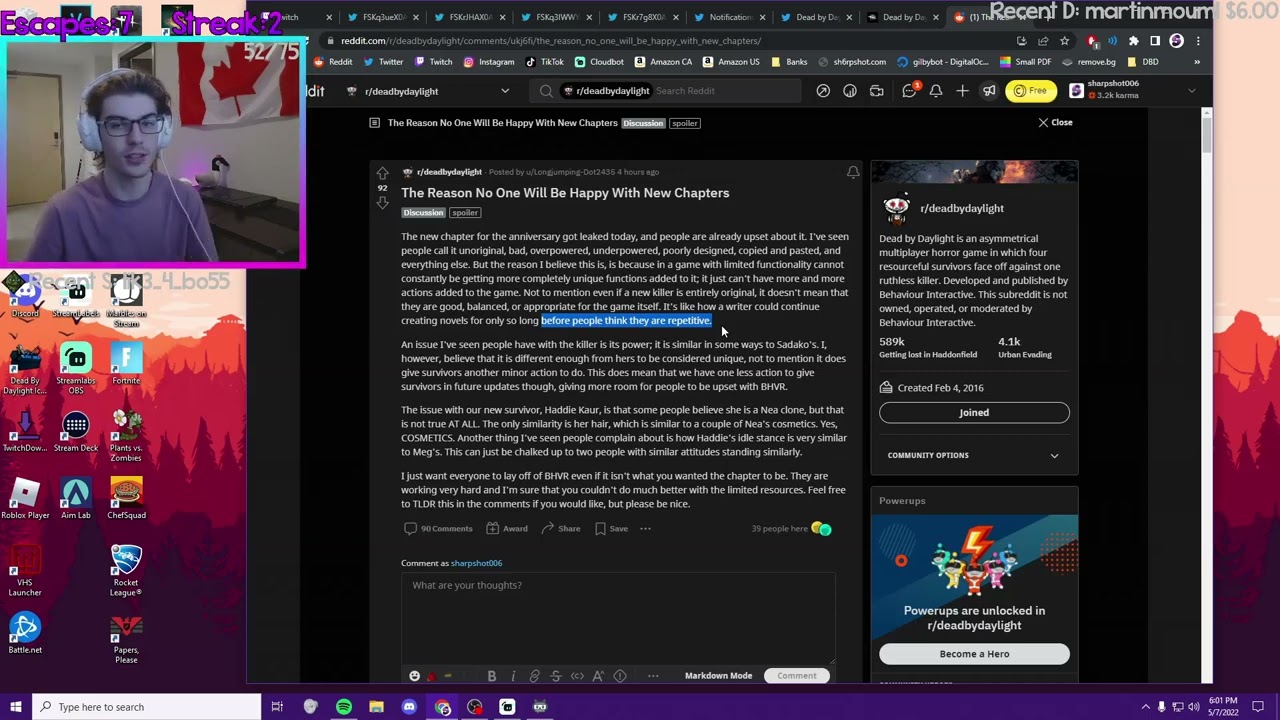Click the Discussion flair tag under the post title
1280x720 pixels.
click(423, 213)
